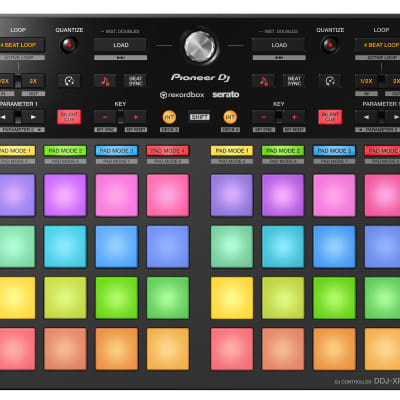Image resolution: width=400 pixels, height=400 pixels.
Task: Hit pink pad below right deck PAD MODE 3
Action: click(x=334, y=195)
